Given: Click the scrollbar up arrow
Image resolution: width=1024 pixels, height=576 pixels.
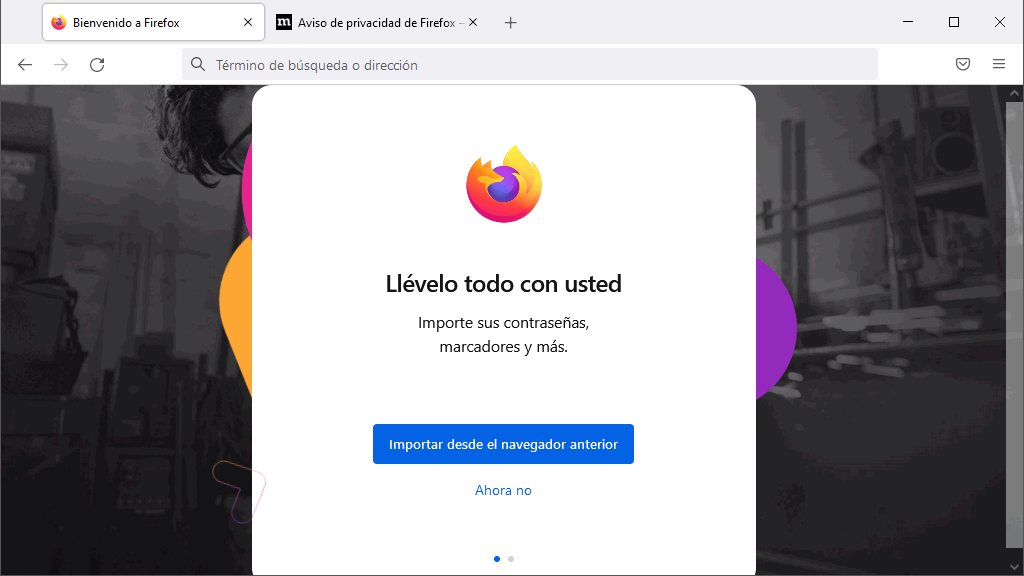Looking at the screenshot, I should [x=1014, y=93].
